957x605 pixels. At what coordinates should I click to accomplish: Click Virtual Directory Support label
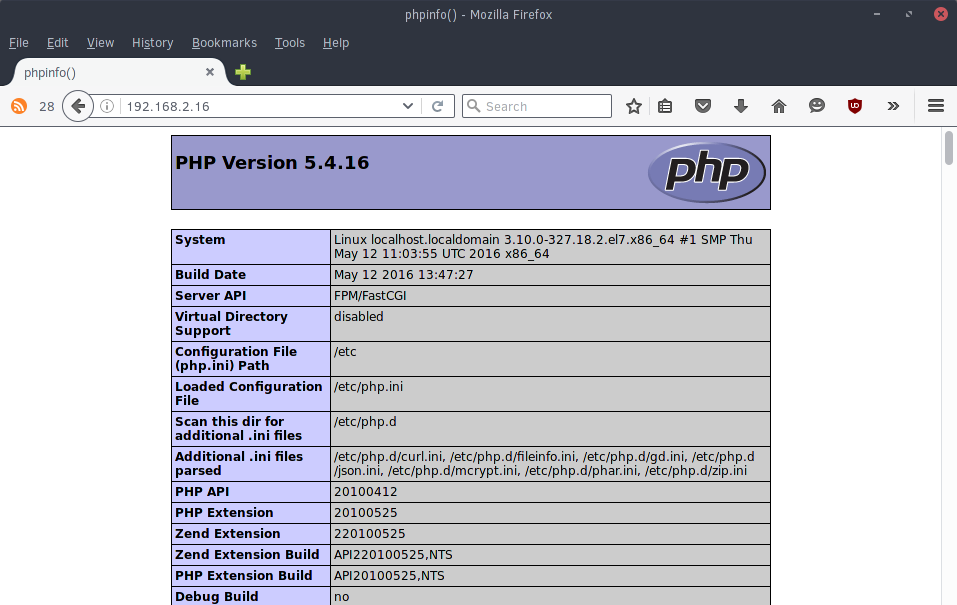pos(231,324)
